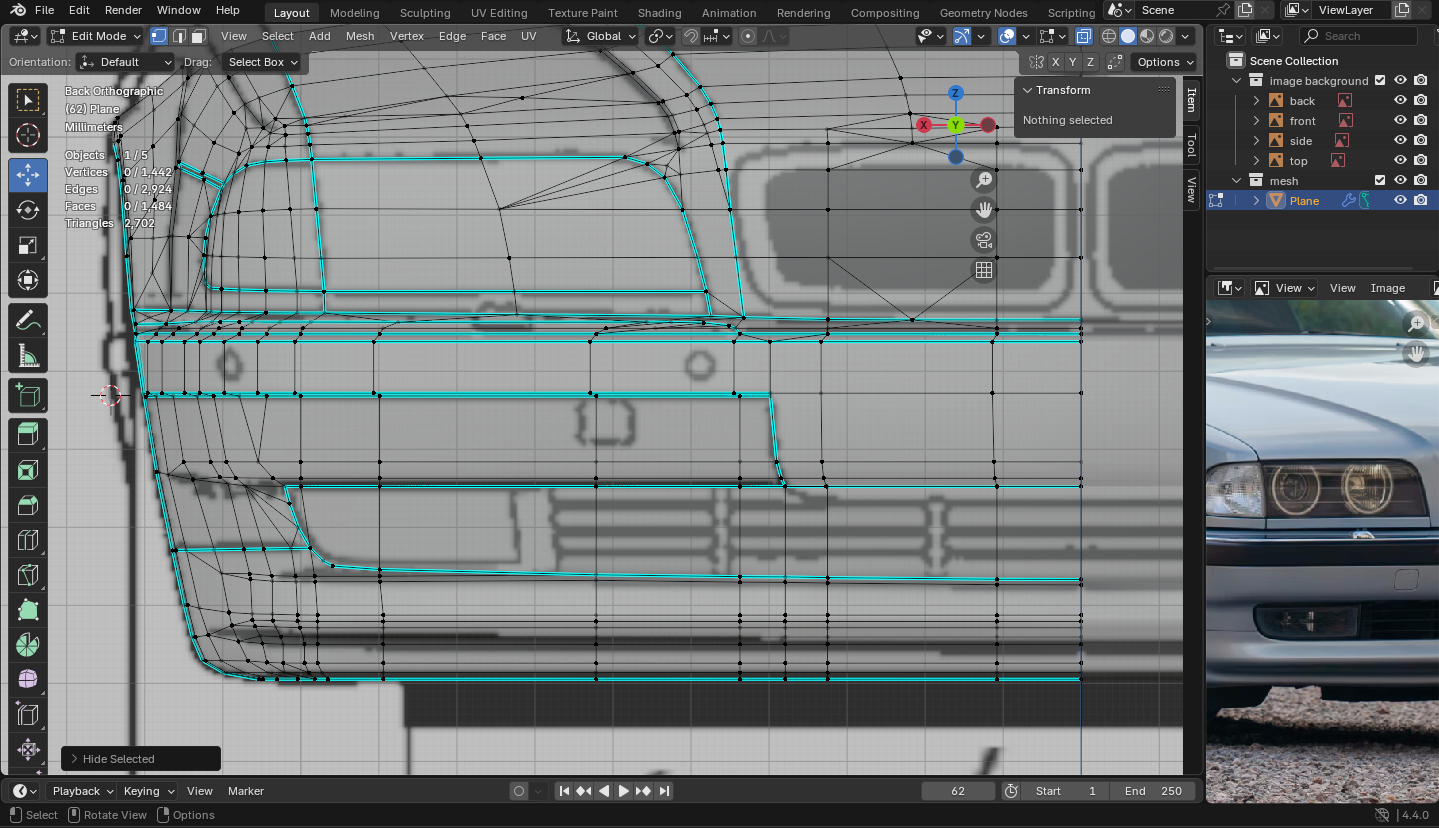Expand the Hide Selected operator panel

click(74, 759)
